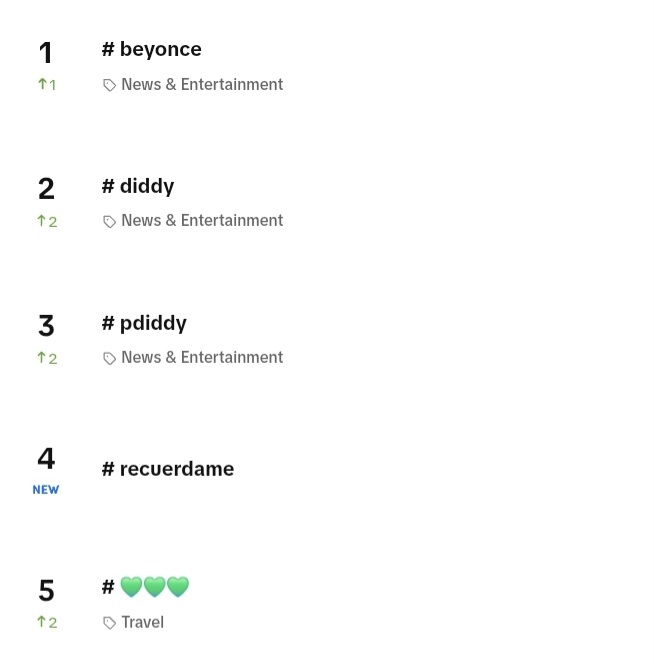The image size is (654, 664).
Task: Click the tag icon under pdiddy
Action: tap(109, 358)
